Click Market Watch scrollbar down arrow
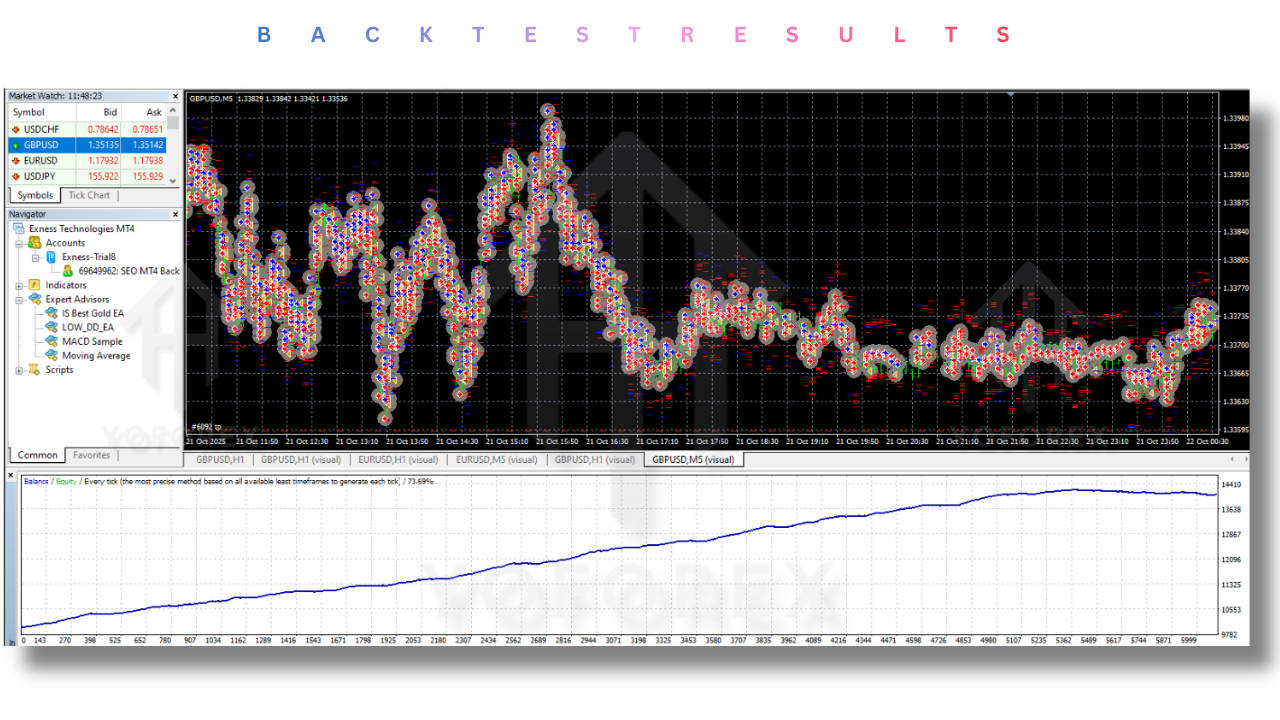The height and width of the screenshot is (720, 1280). point(173,180)
